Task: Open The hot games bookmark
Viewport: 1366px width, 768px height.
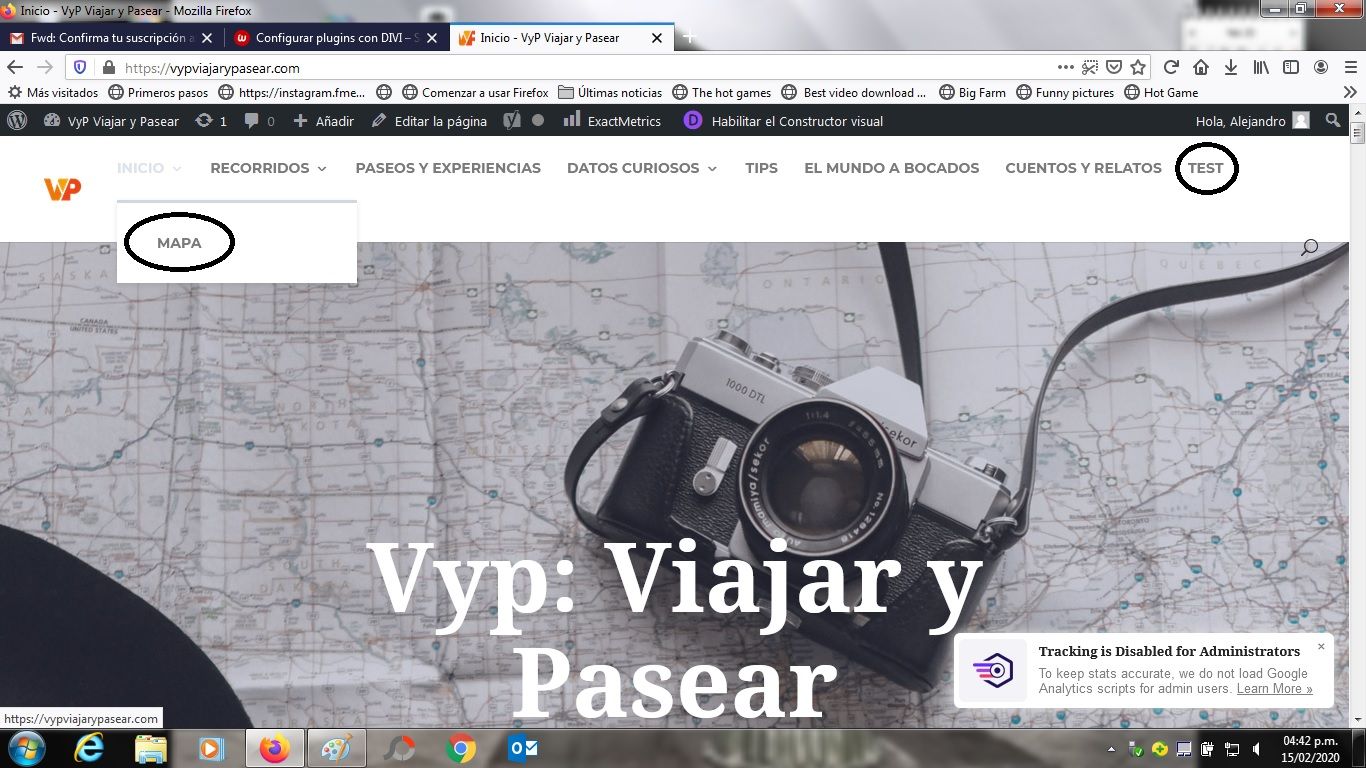Action: tap(721, 92)
